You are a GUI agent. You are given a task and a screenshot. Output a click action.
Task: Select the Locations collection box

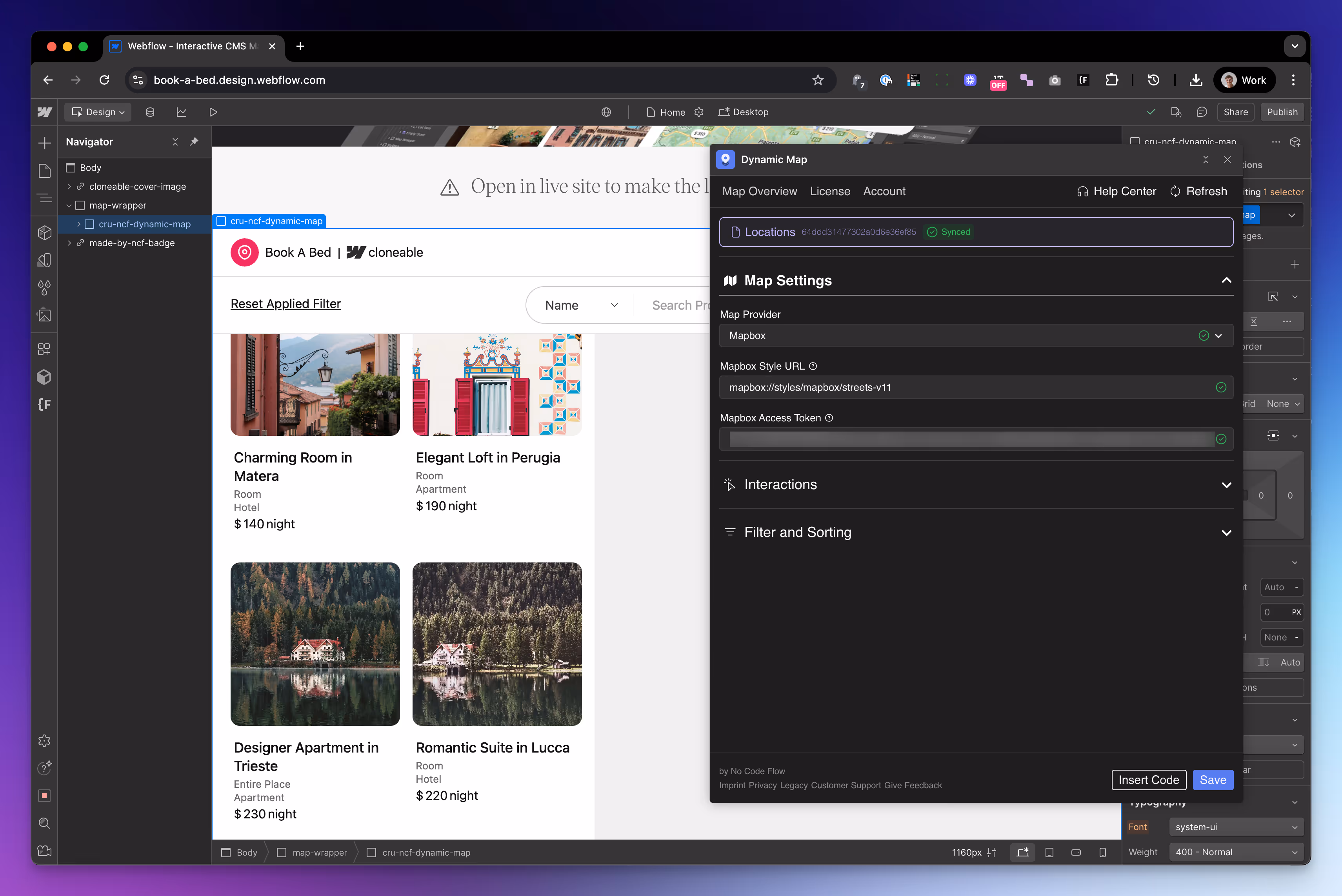pos(976,232)
